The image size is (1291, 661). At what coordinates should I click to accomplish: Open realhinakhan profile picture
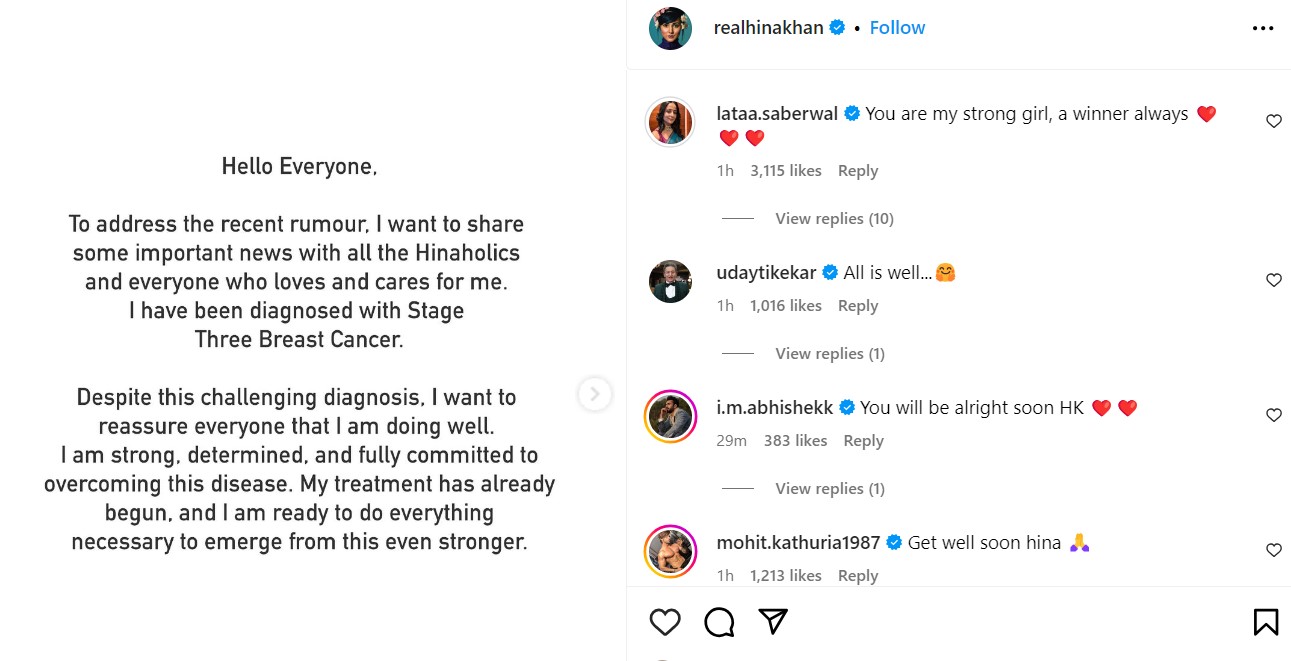tap(670, 28)
